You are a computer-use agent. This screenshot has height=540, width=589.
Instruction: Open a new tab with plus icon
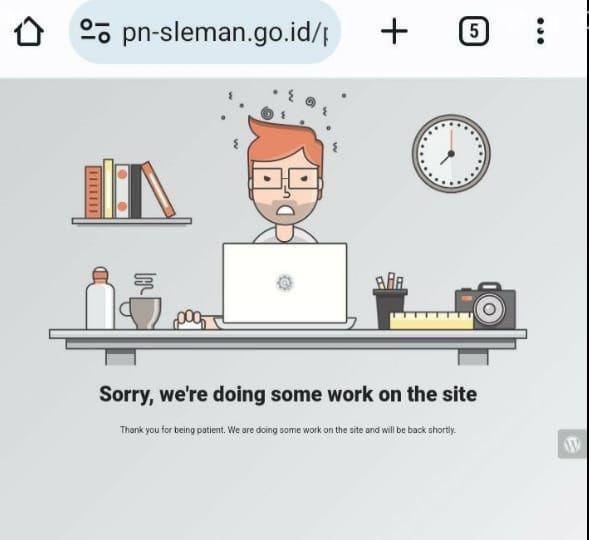(394, 31)
